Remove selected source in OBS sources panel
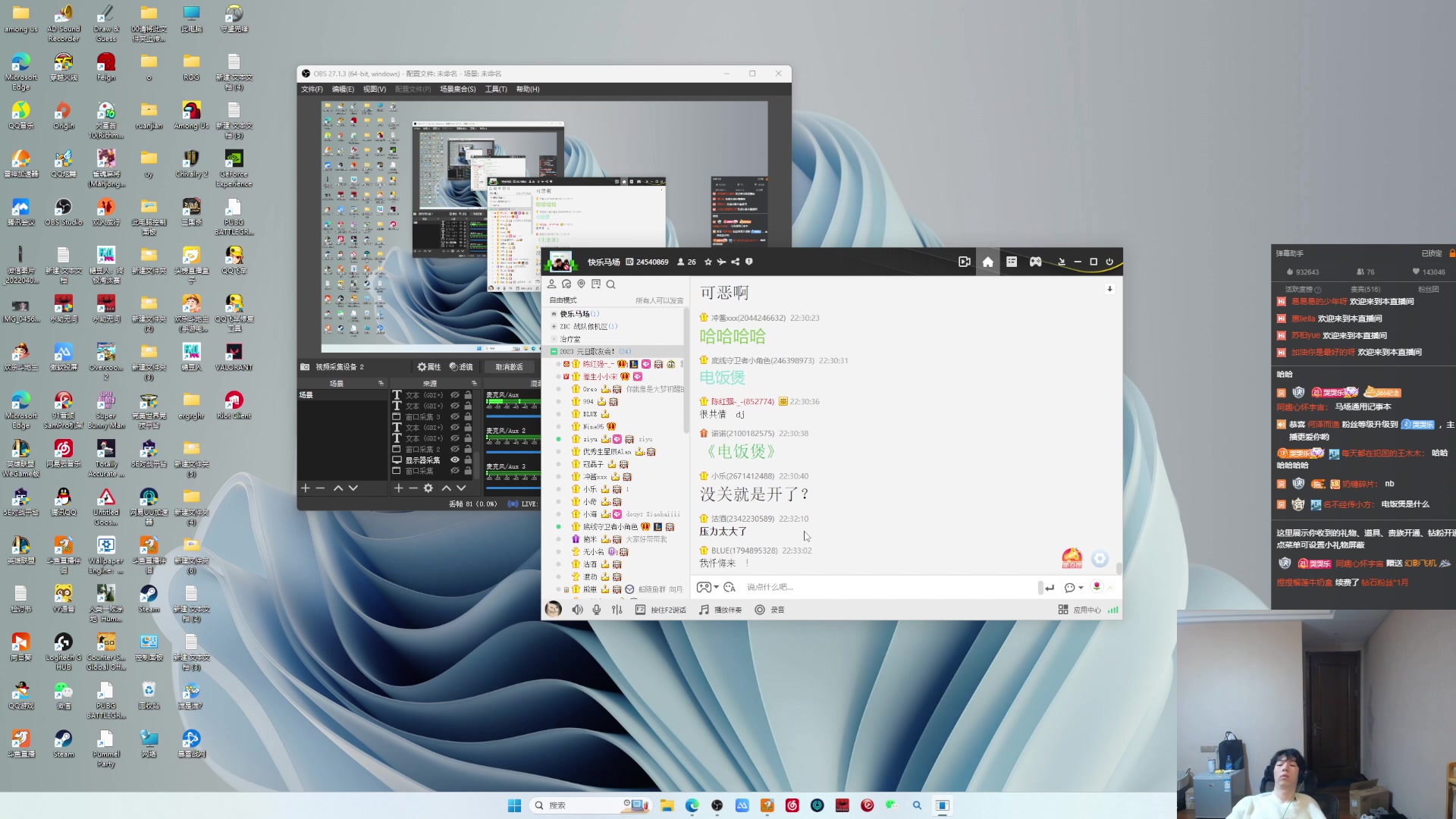The width and height of the screenshot is (1456, 819). click(413, 488)
